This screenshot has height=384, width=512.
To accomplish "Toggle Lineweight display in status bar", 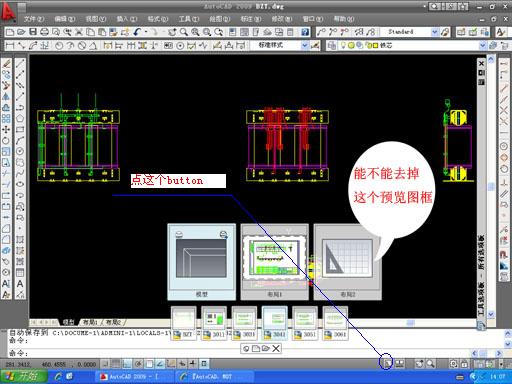I will tap(193, 364).
